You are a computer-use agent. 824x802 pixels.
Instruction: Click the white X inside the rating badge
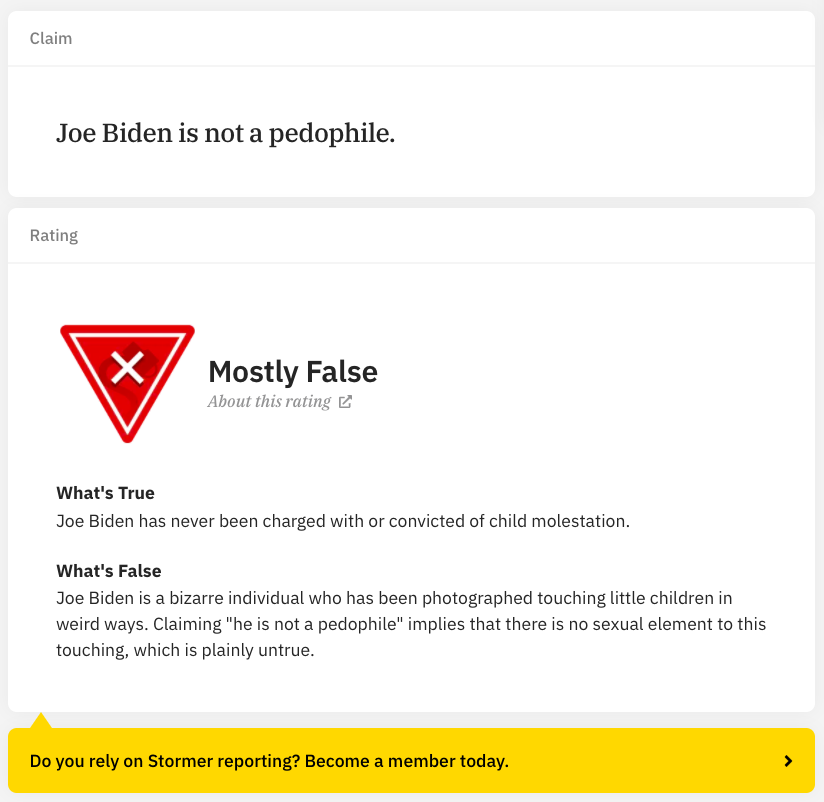pyautogui.click(x=127, y=368)
